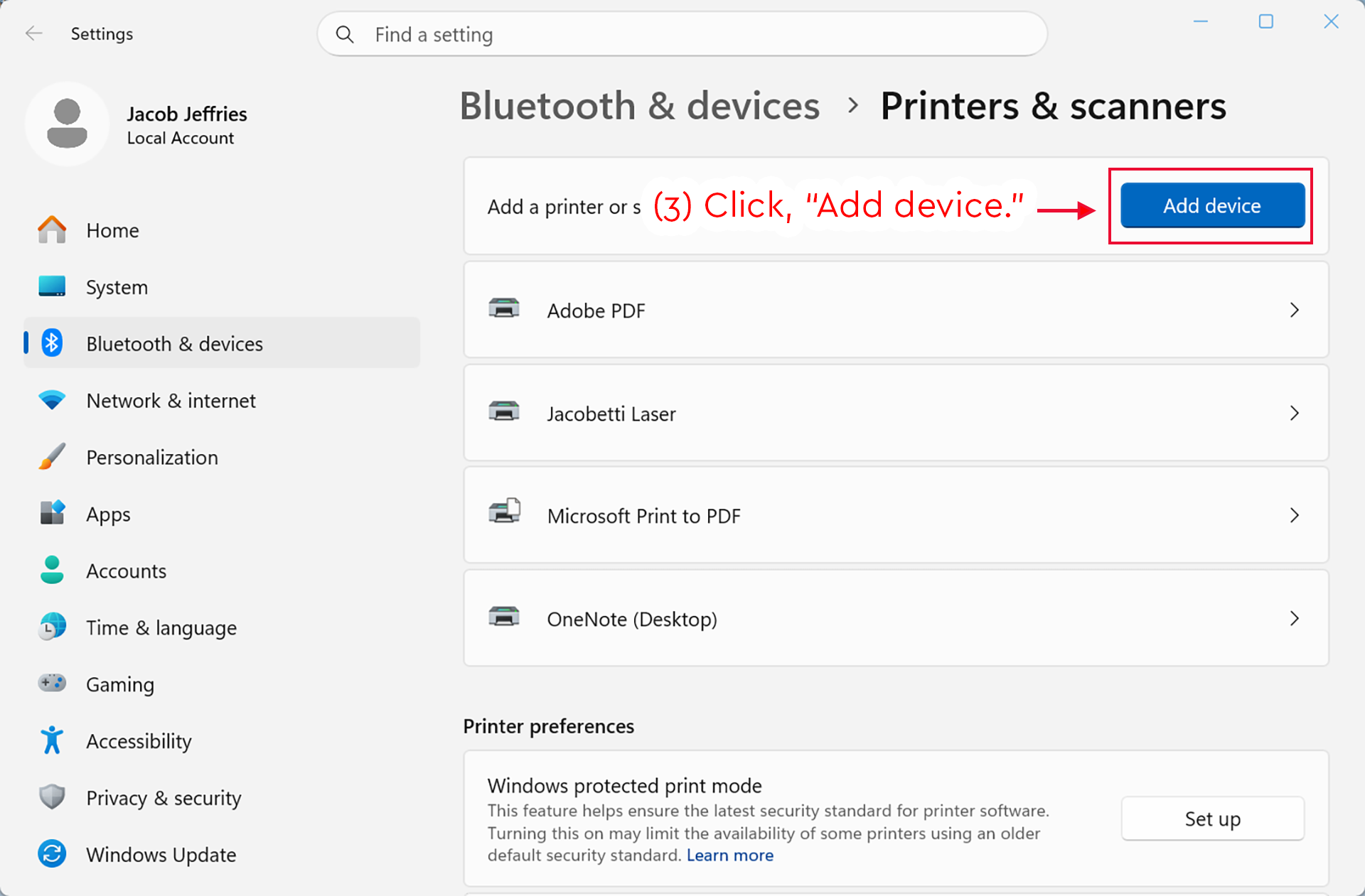
Task: Switch to Apps settings
Action: (222, 514)
